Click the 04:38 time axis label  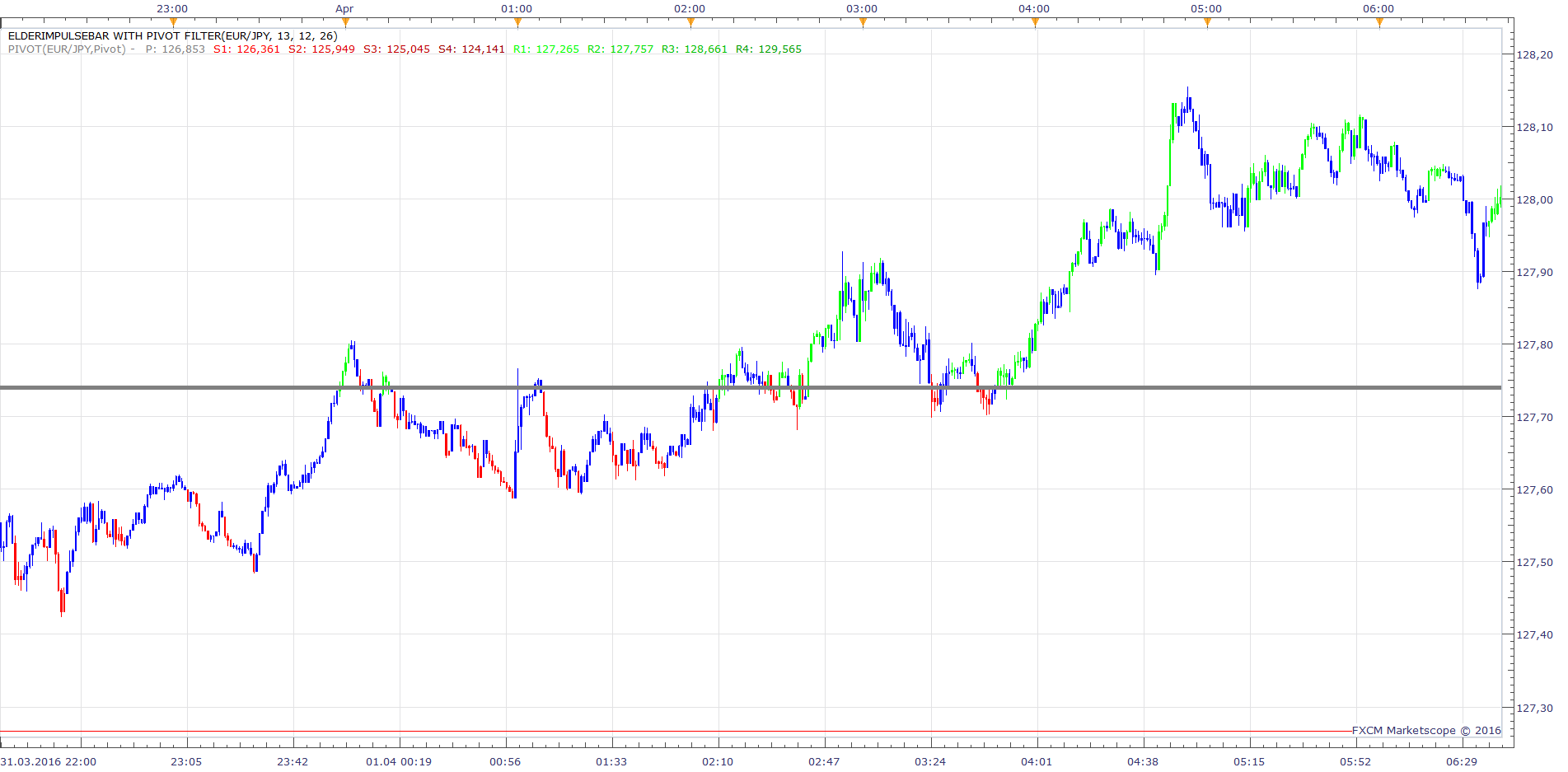pyautogui.click(x=1143, y=761)
